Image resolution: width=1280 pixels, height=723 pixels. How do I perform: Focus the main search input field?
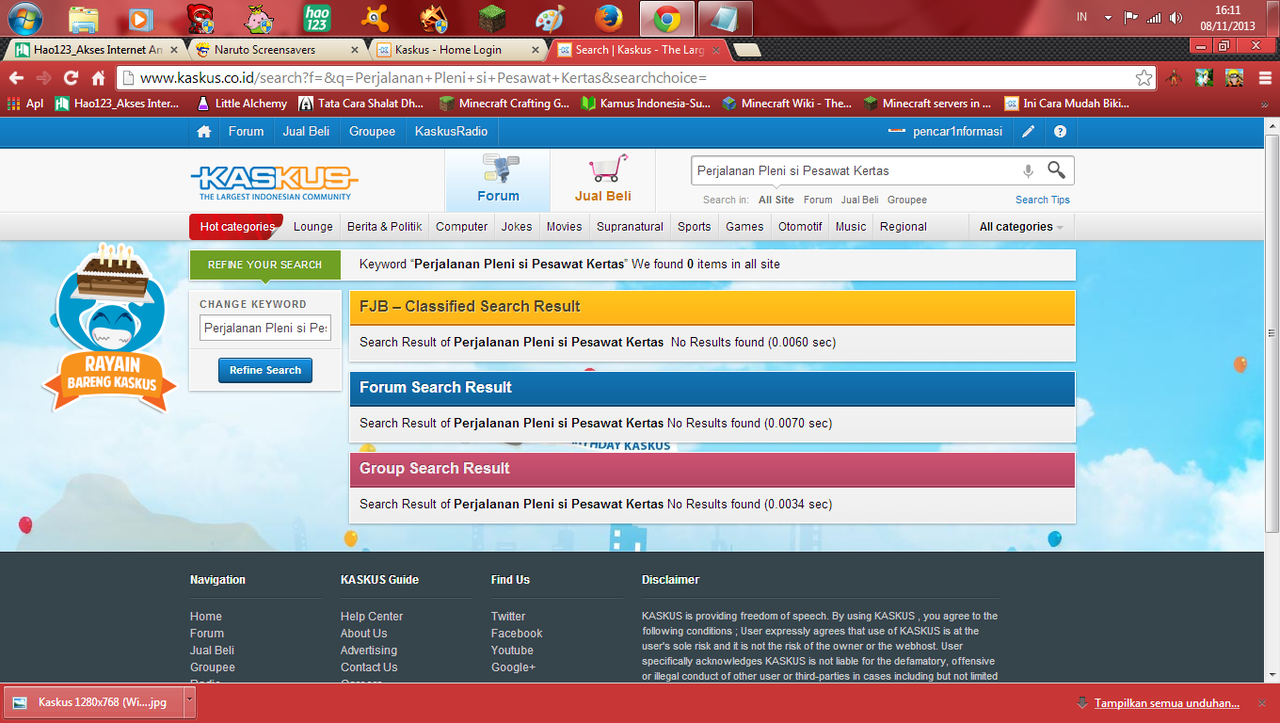(855, 171)
